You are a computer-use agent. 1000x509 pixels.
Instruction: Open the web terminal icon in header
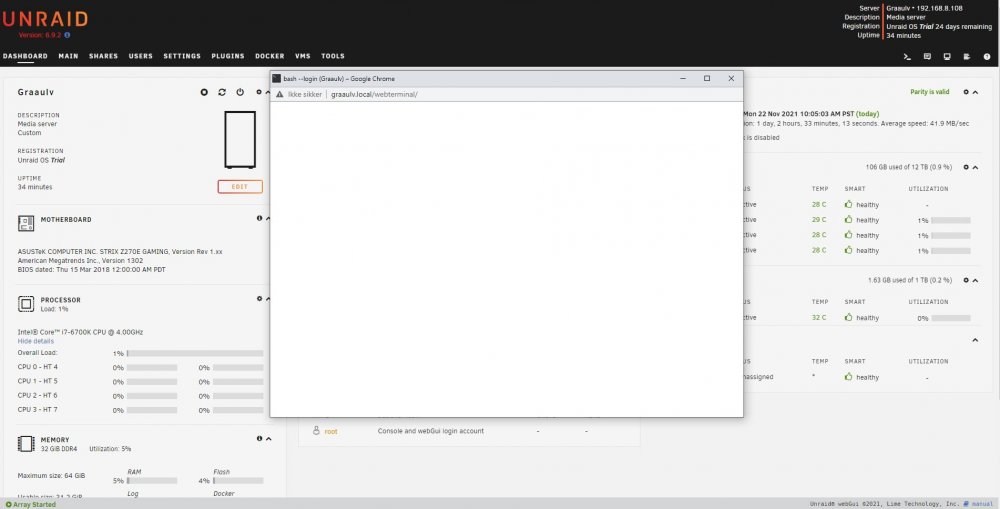click(x=907, y=57)
